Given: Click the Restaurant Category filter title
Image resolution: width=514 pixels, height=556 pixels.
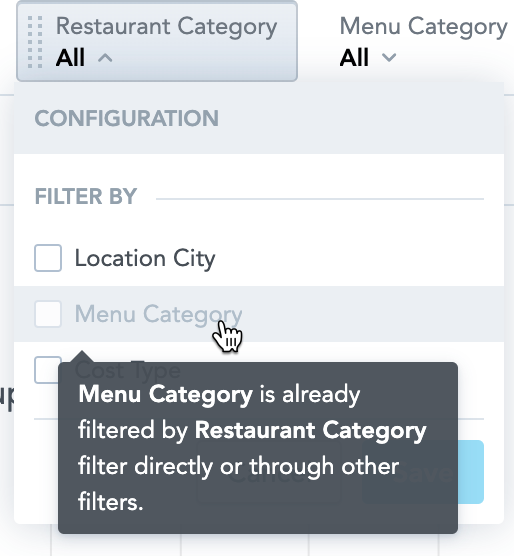Looking at the screenshot, I should click(x=167, y=27).
